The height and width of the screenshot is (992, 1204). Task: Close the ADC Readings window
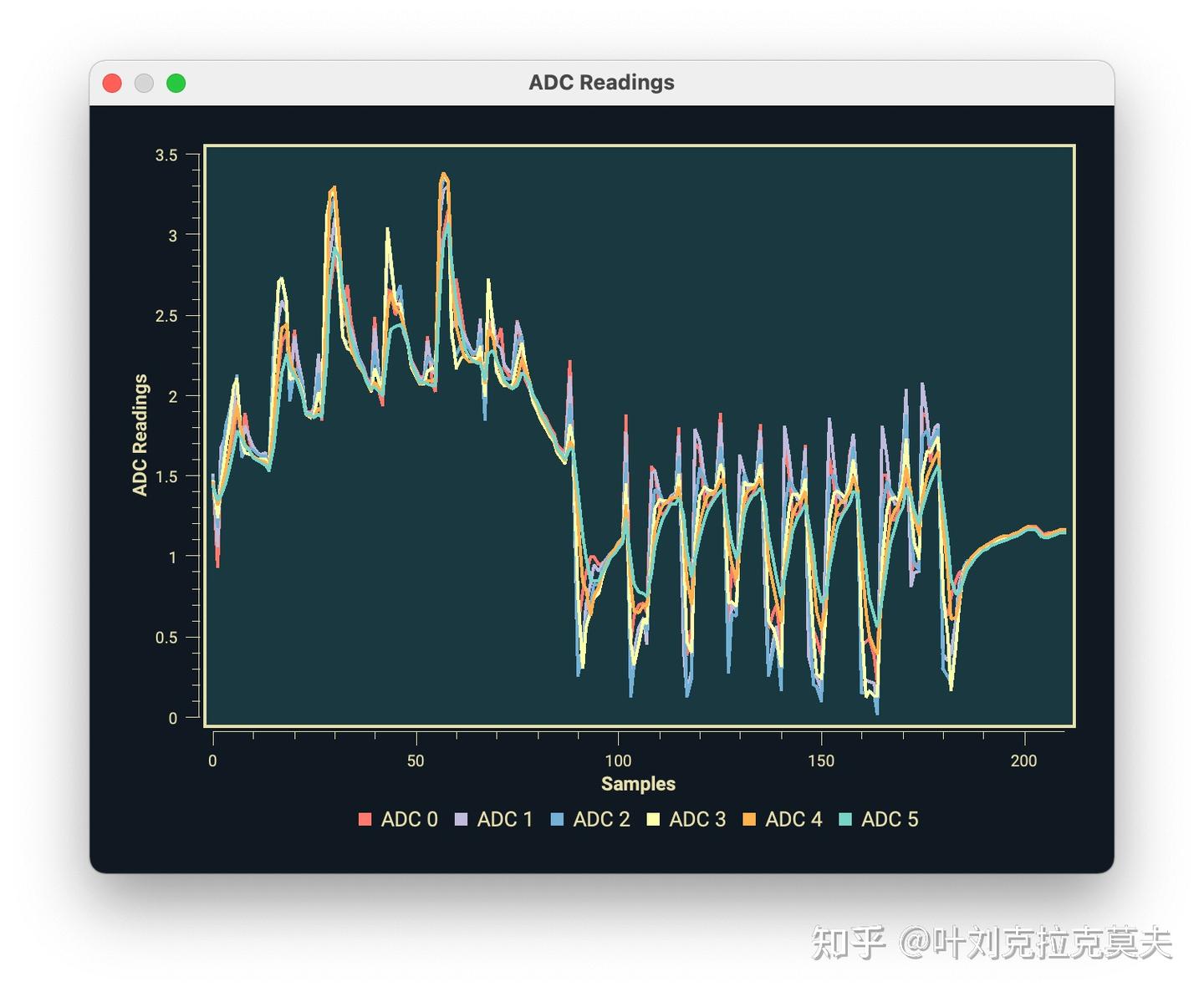click(x=112, y=83)
